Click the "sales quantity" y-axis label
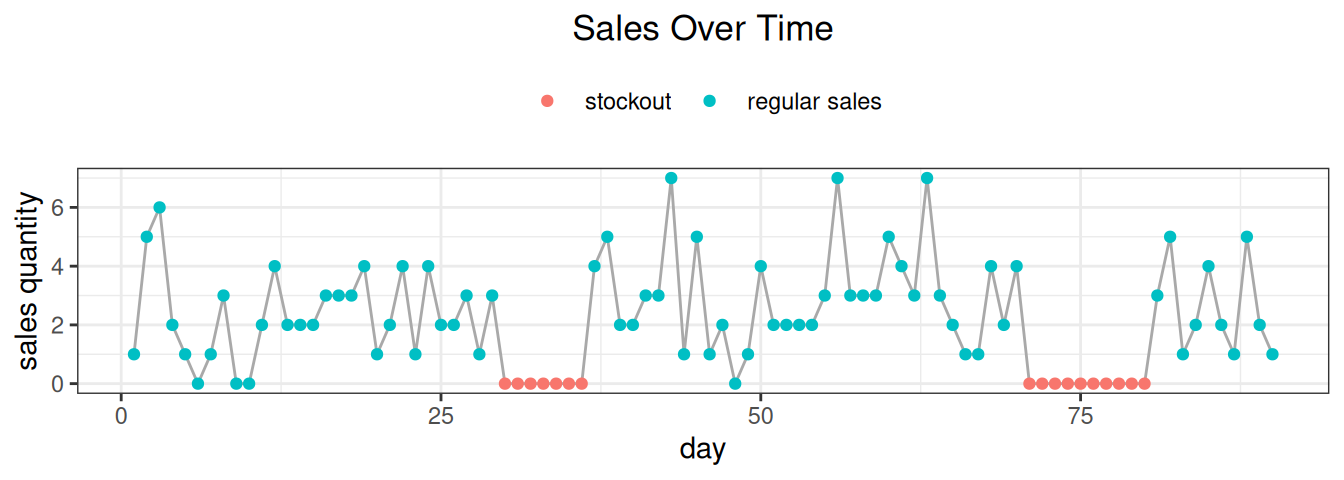 (31, 282)
